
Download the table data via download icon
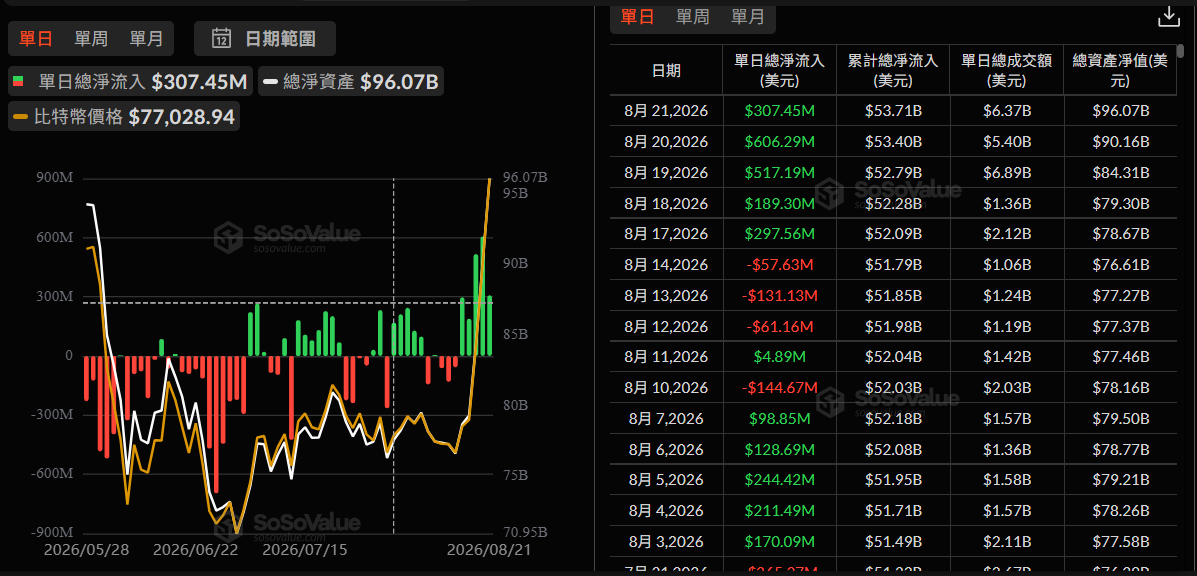1170,16
